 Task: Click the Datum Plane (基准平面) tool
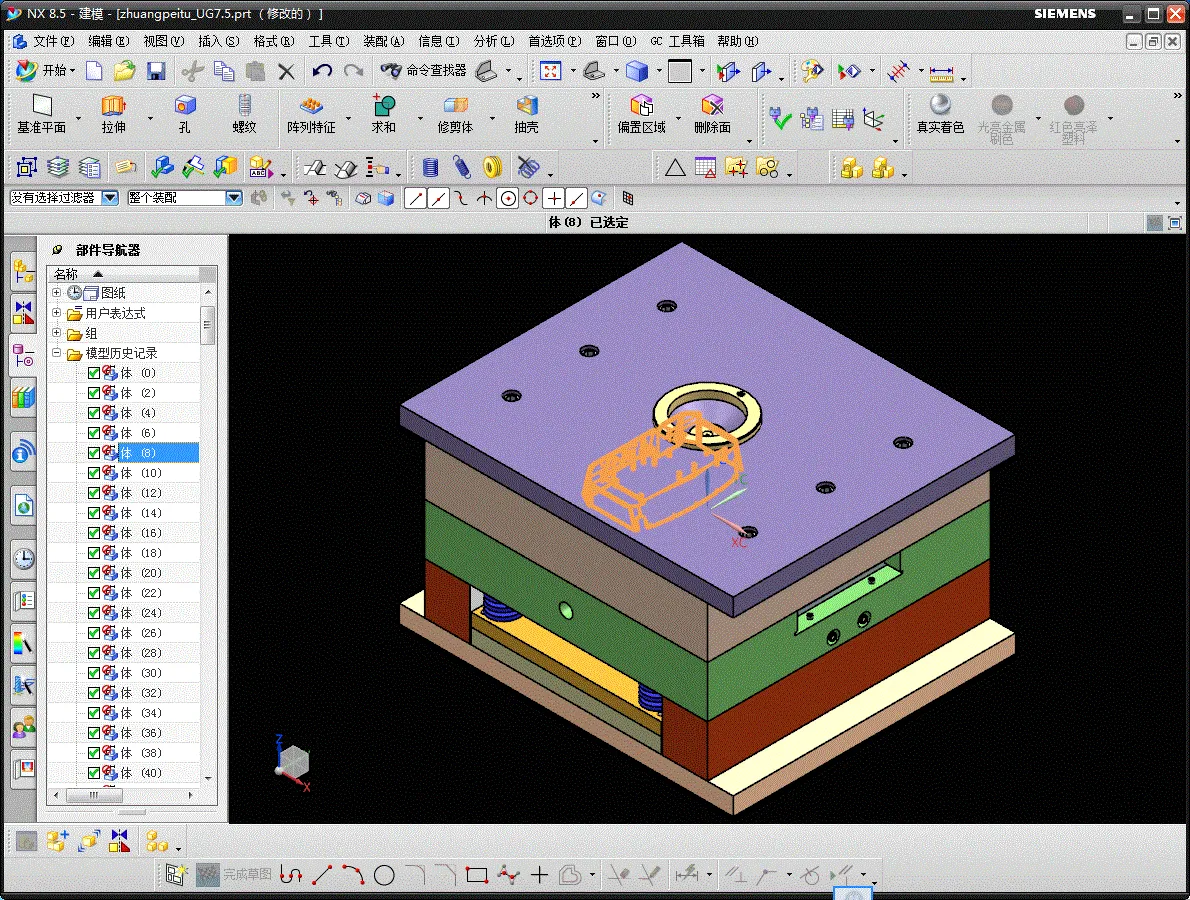(42, 115)
